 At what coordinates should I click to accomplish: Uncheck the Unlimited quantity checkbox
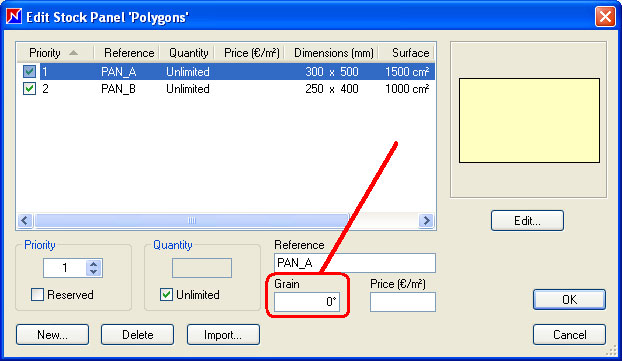click(166, 295)
